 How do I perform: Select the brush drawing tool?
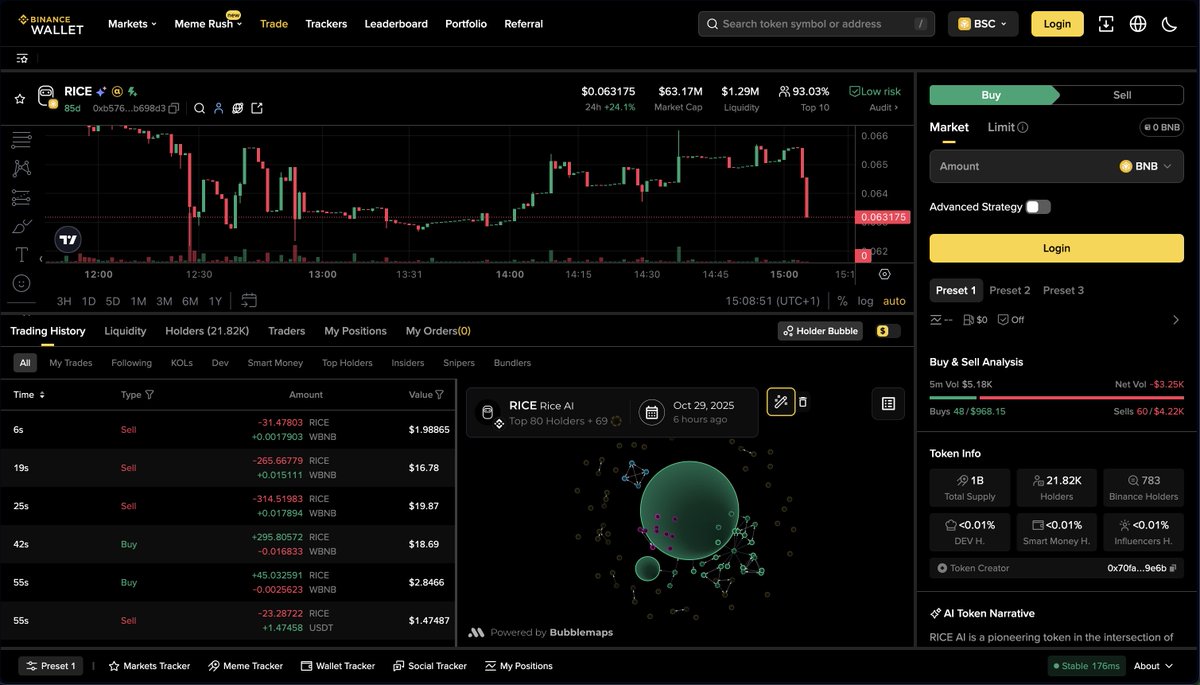(20, 226)
